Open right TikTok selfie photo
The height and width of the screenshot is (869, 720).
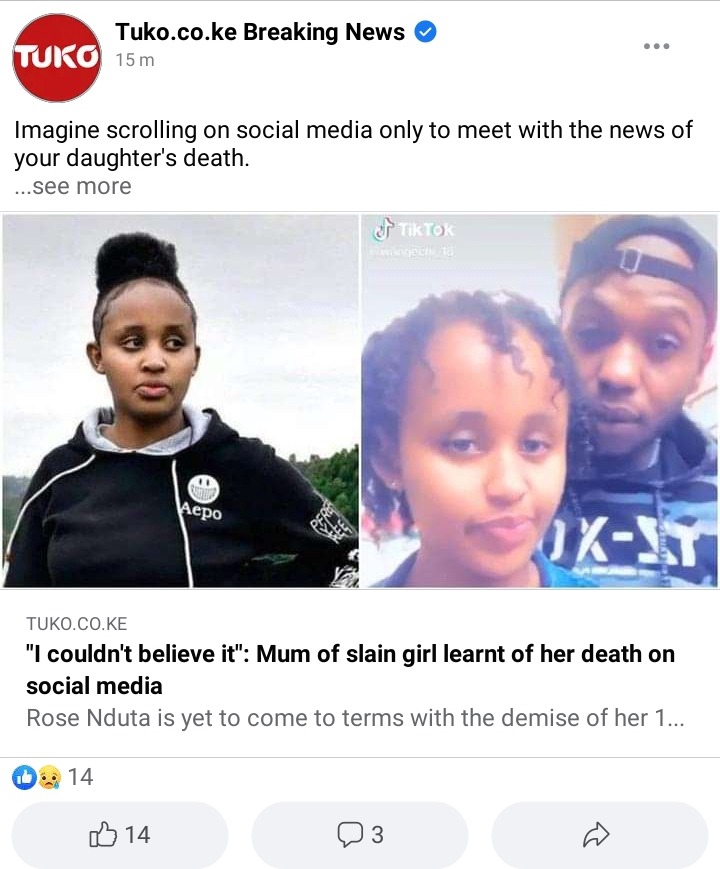pos(539,401)
